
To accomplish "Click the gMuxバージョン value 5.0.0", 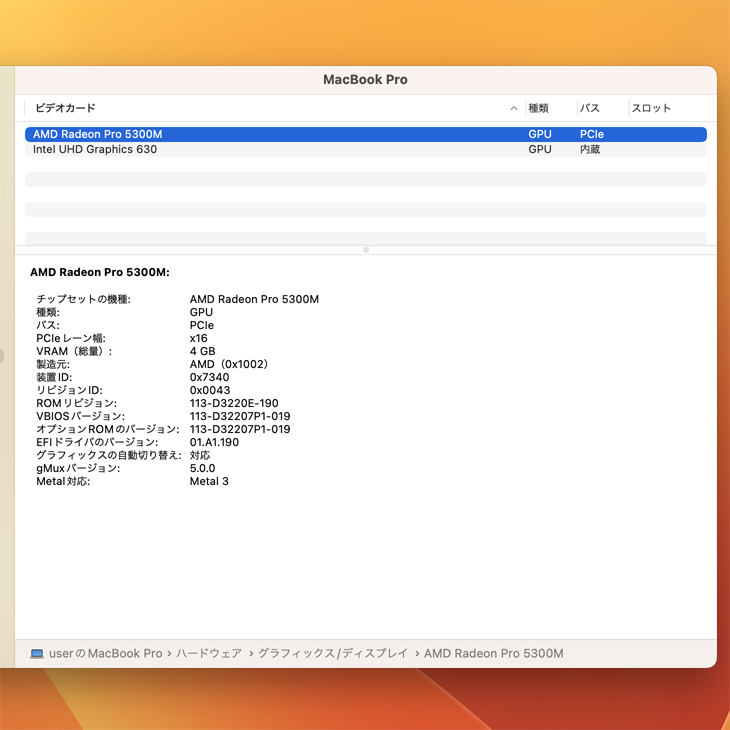I will tap(203, 469).
